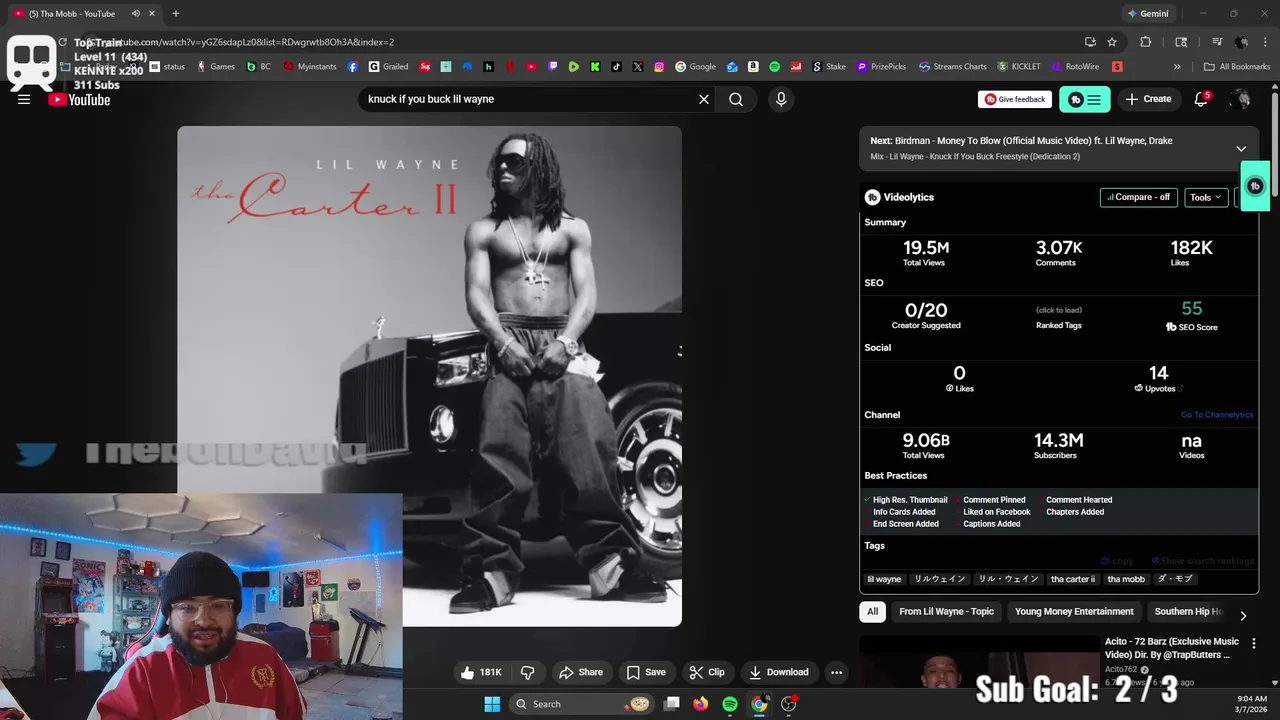Open Task View on taskbar

[x=672, y=704]
